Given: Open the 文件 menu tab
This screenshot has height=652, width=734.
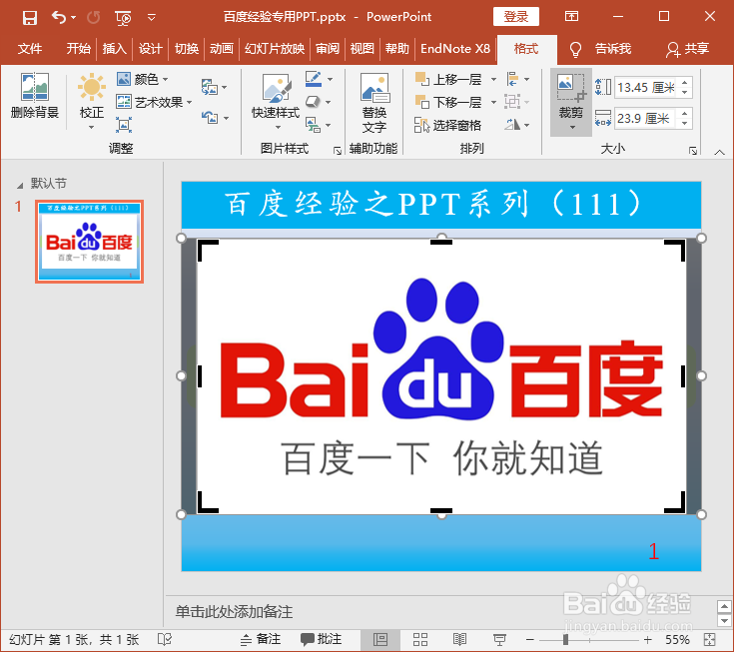Looking at the screenshot, I should pyautogui.click(x=30, y=48).
